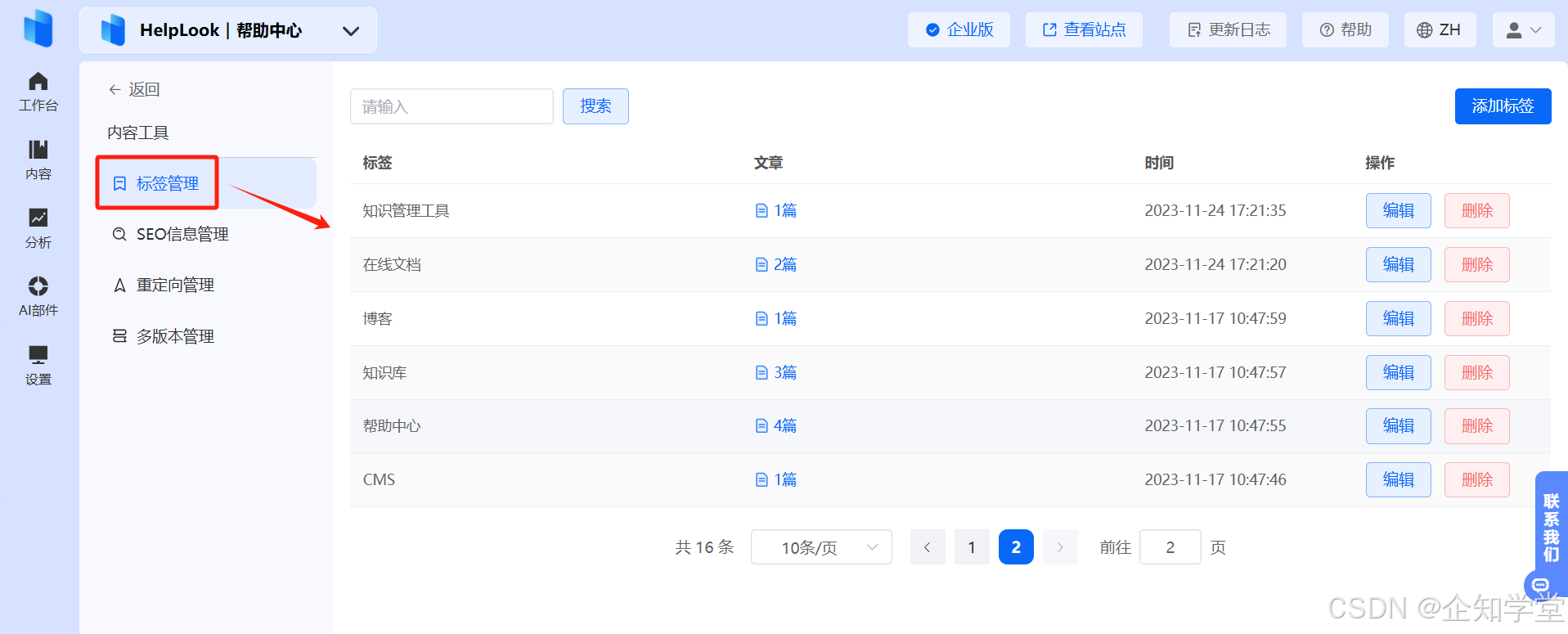The width and height of the screenshot is (1568, 634).
Task: Click the 企业版 badge button
Action: 959,30
